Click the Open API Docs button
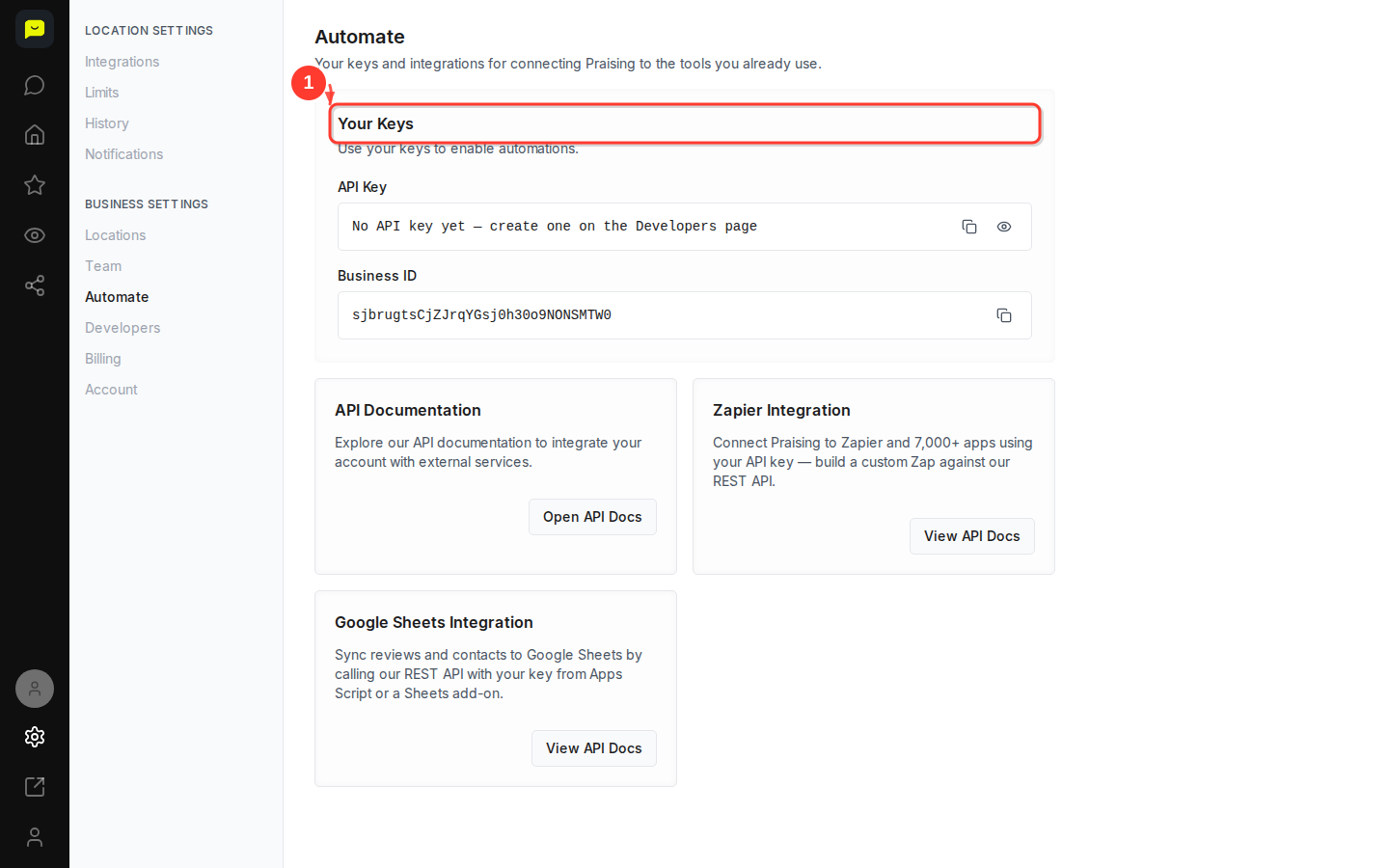Screen dimensions: 1389x868 coord(592,517)
